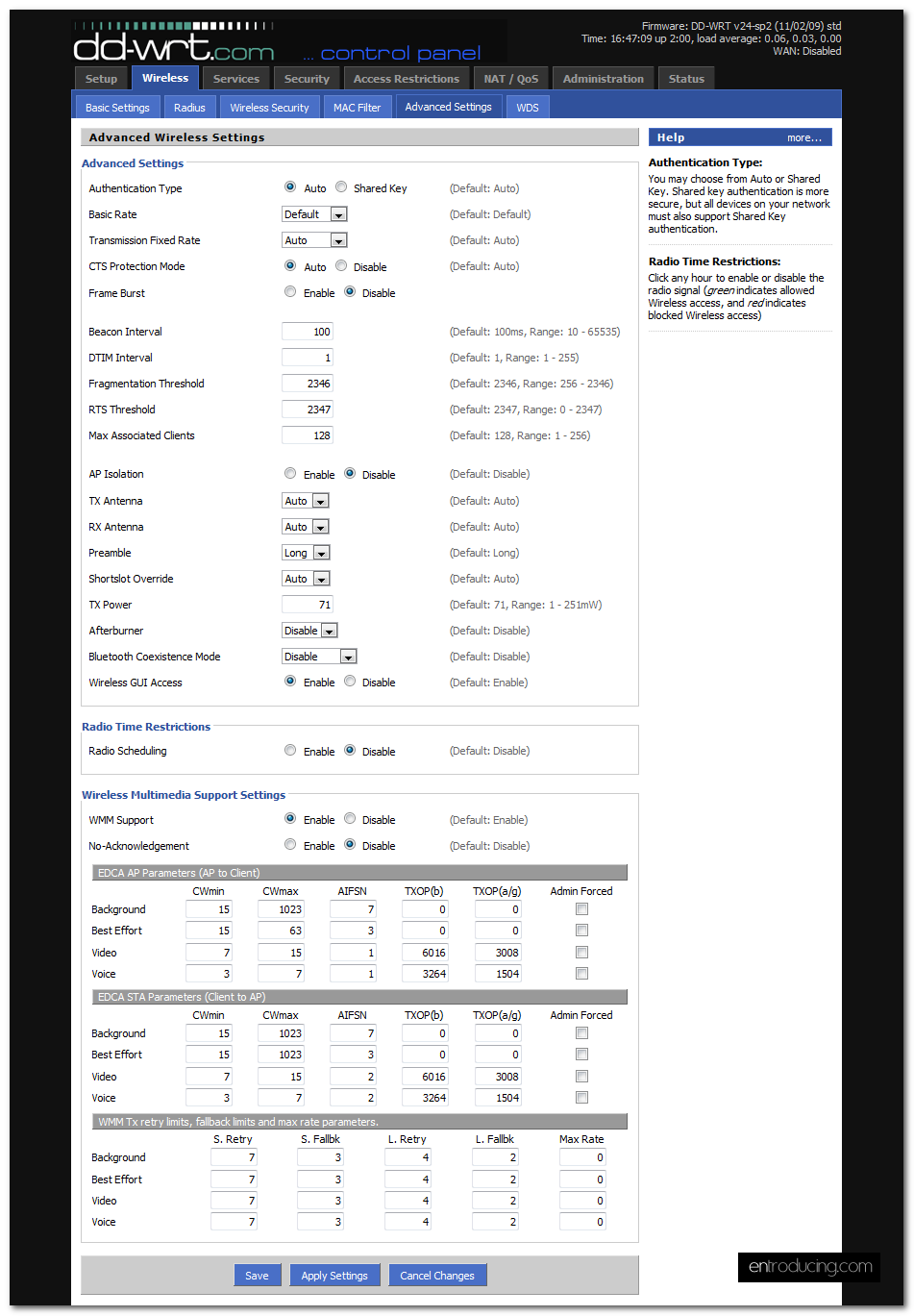Set Authentication Type to Shared Key
This screenshot has height=1316, width=914.
coord(341,187)
